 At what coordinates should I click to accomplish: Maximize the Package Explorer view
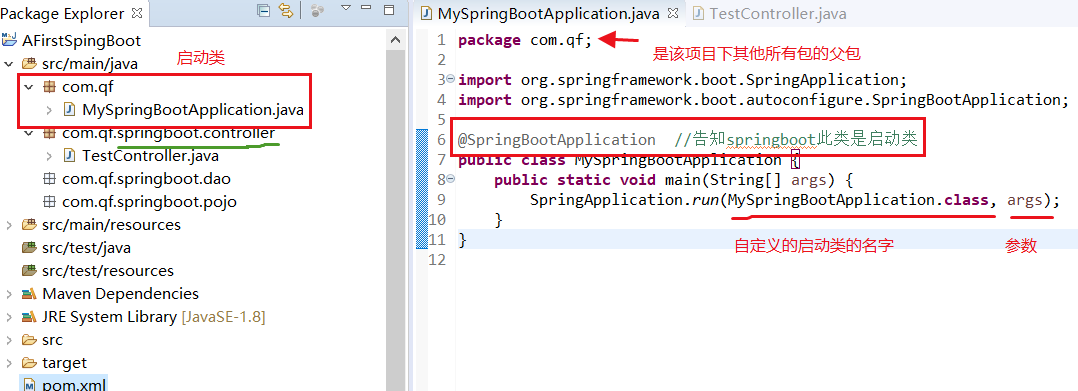[388, 10]
